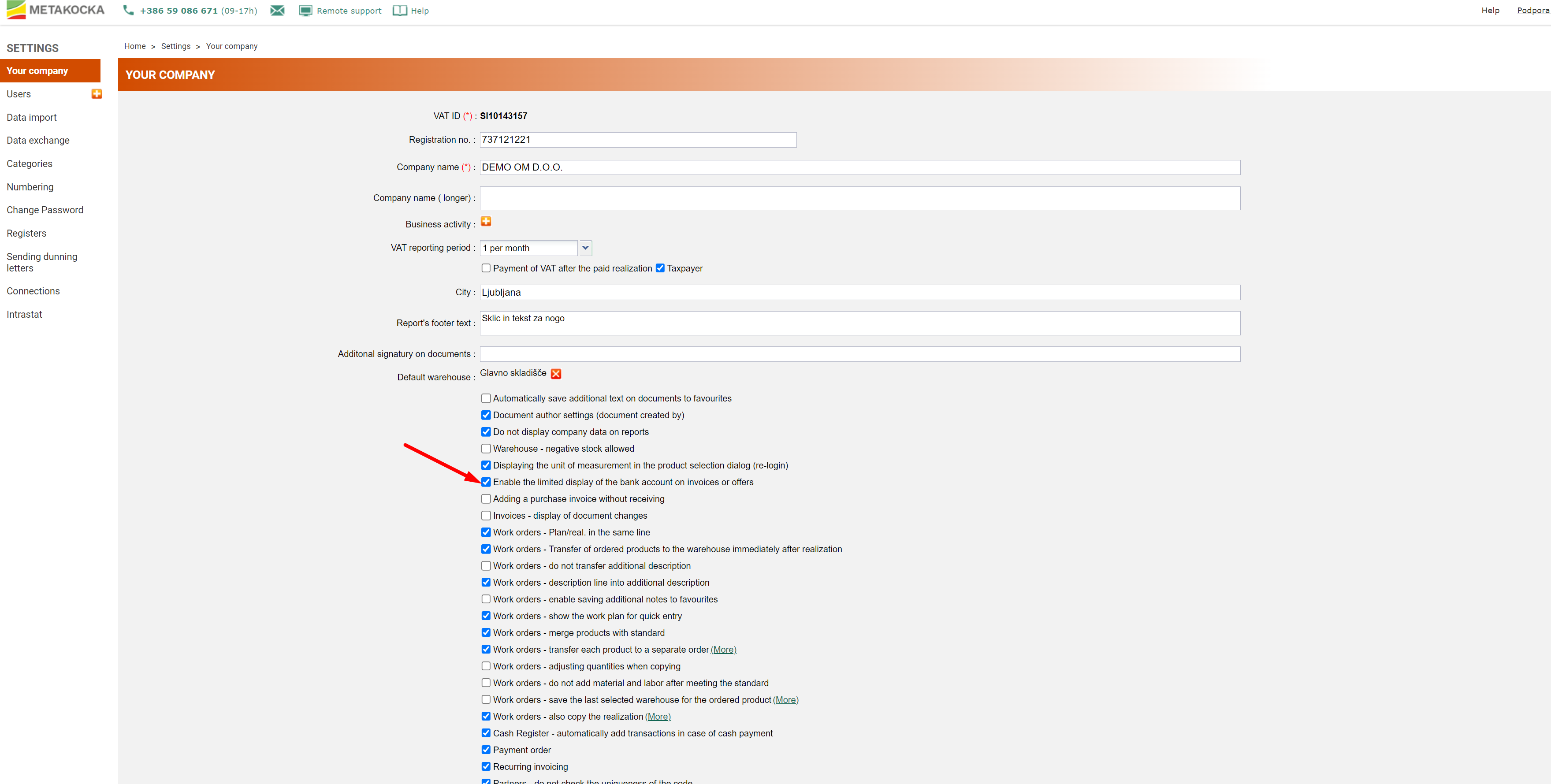The image size is (1551, 784).
Task: Click the plus icon next to Users
Action: (x=97, y=94)
